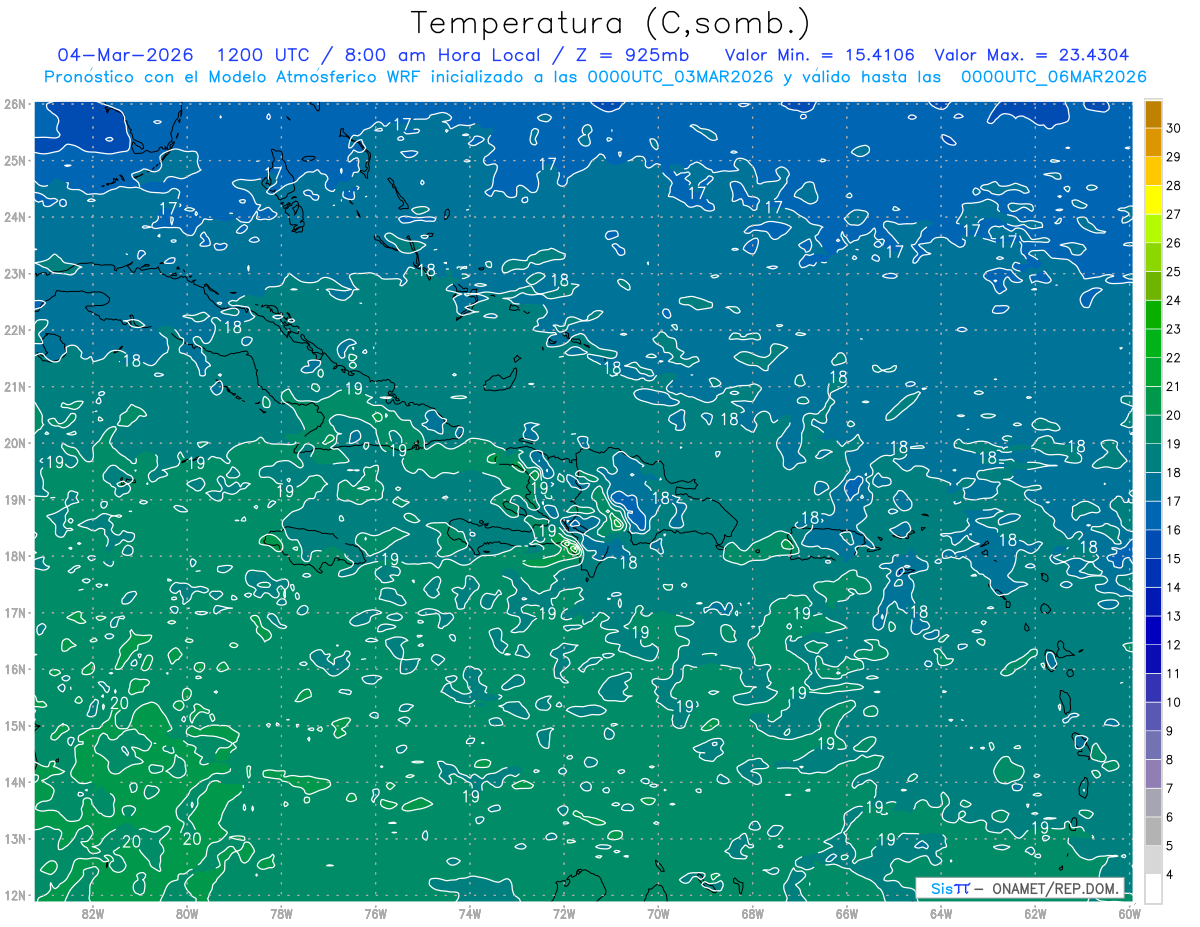Click the '72W' longitude label
The height and width of the screenshot is (927, 1200).
click(564, 913)
